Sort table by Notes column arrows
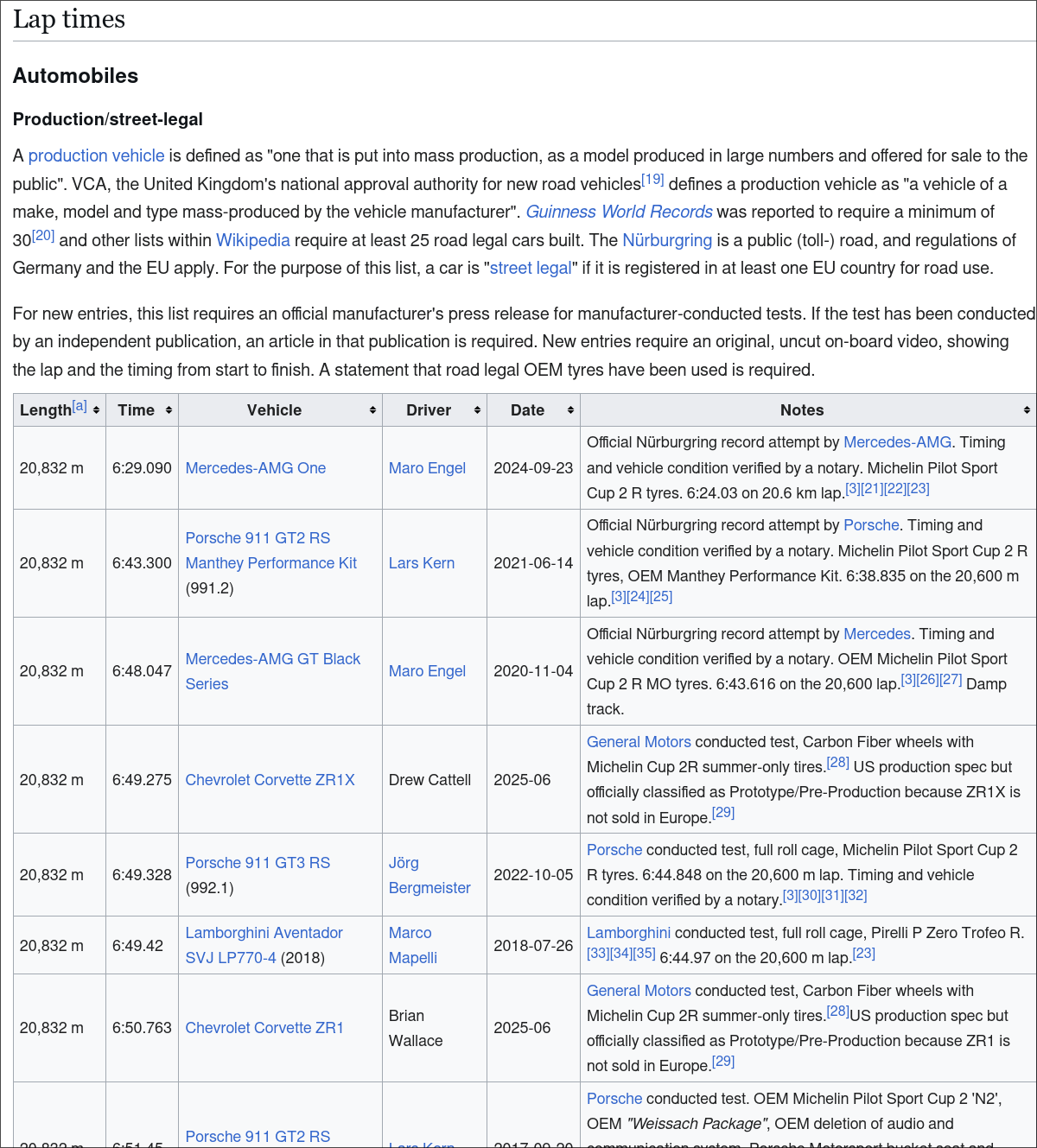Image resolution: width=1037 pixels, height=1148 pixels. point(1027,410)
